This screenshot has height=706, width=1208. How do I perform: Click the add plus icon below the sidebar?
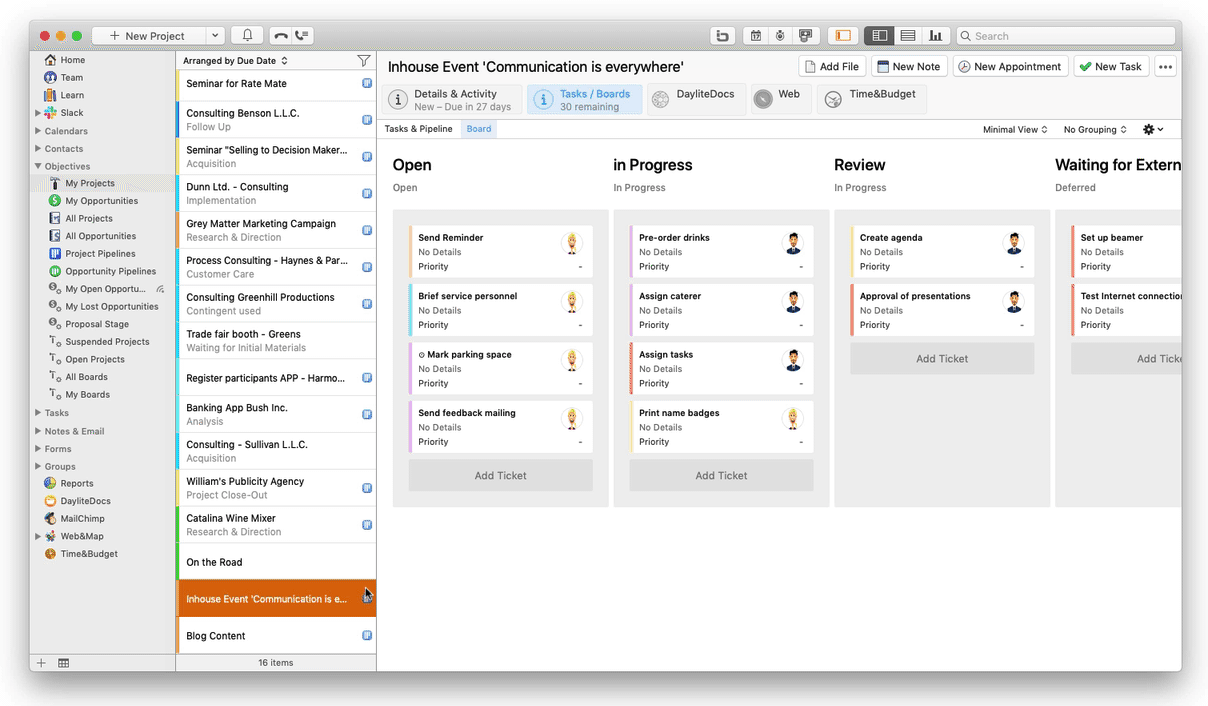41,663
